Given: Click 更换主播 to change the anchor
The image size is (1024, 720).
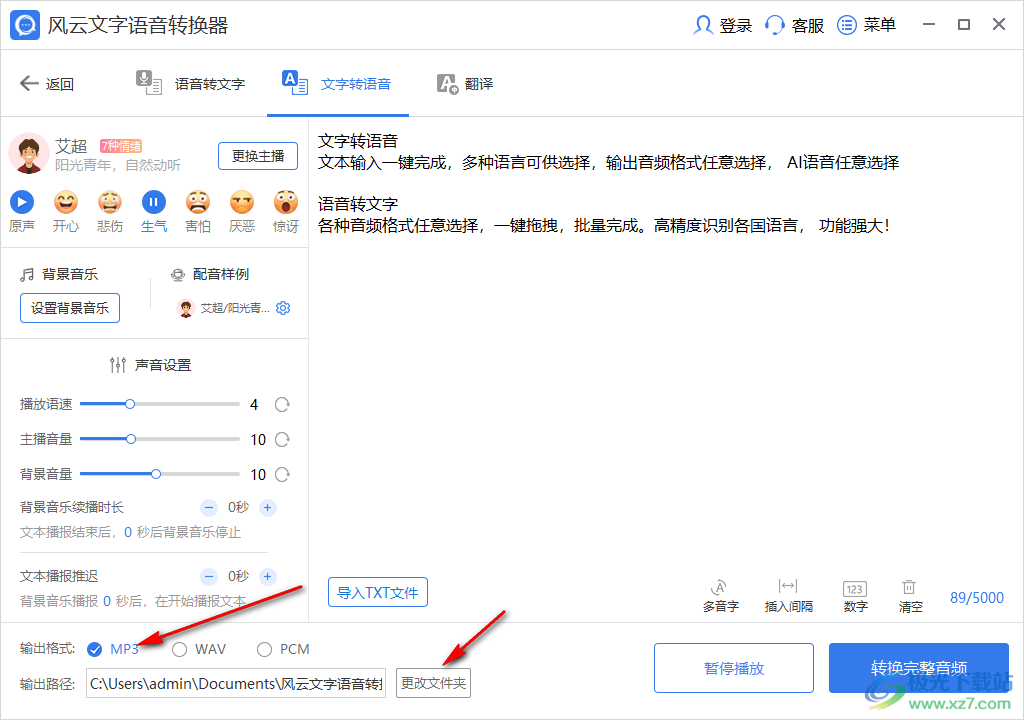Looking at the screenshot, I should pyautogui.click(x=258, y=156).
